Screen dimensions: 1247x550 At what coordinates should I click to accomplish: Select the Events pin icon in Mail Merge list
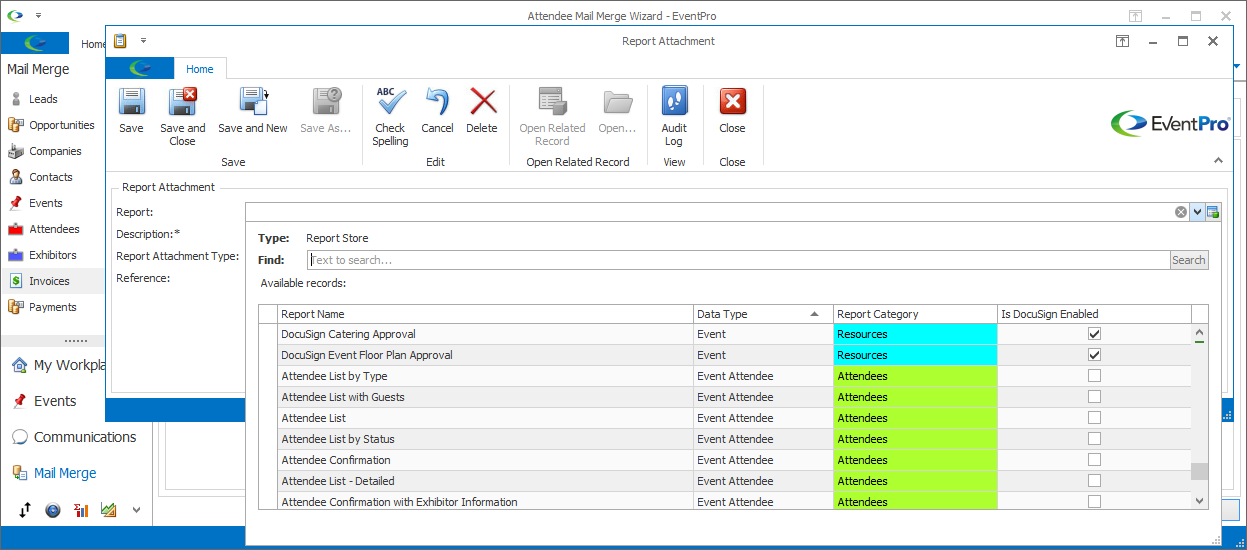click(15, 203)
